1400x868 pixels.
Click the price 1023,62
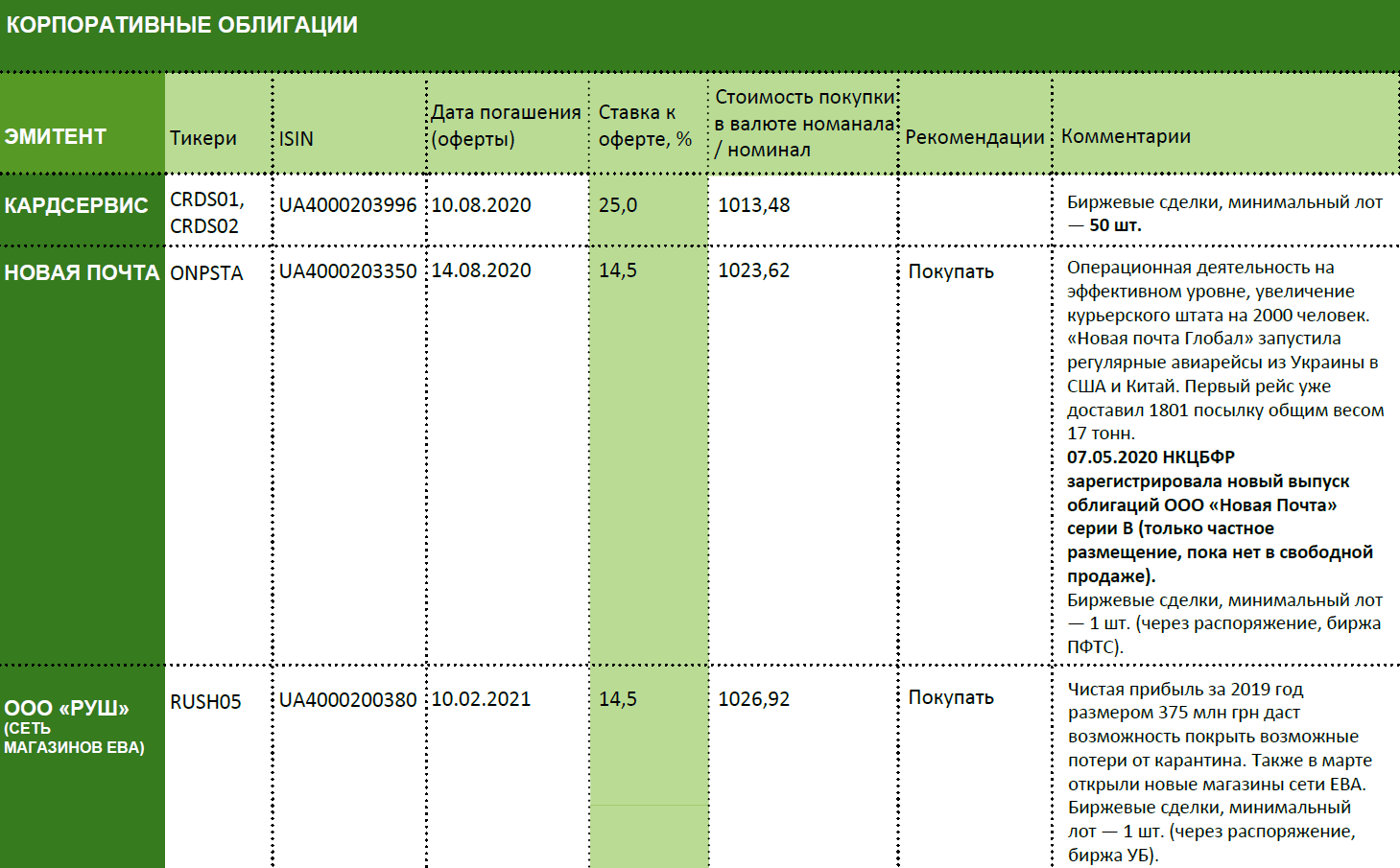coord(753,270)
